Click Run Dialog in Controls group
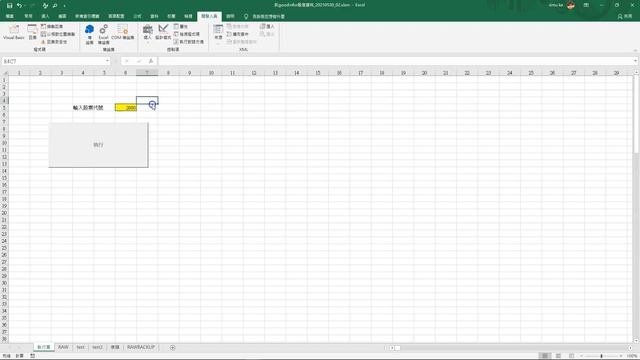The height and width of the screenshot is (360, 640). pyautogui.click(x=189, y=42)
